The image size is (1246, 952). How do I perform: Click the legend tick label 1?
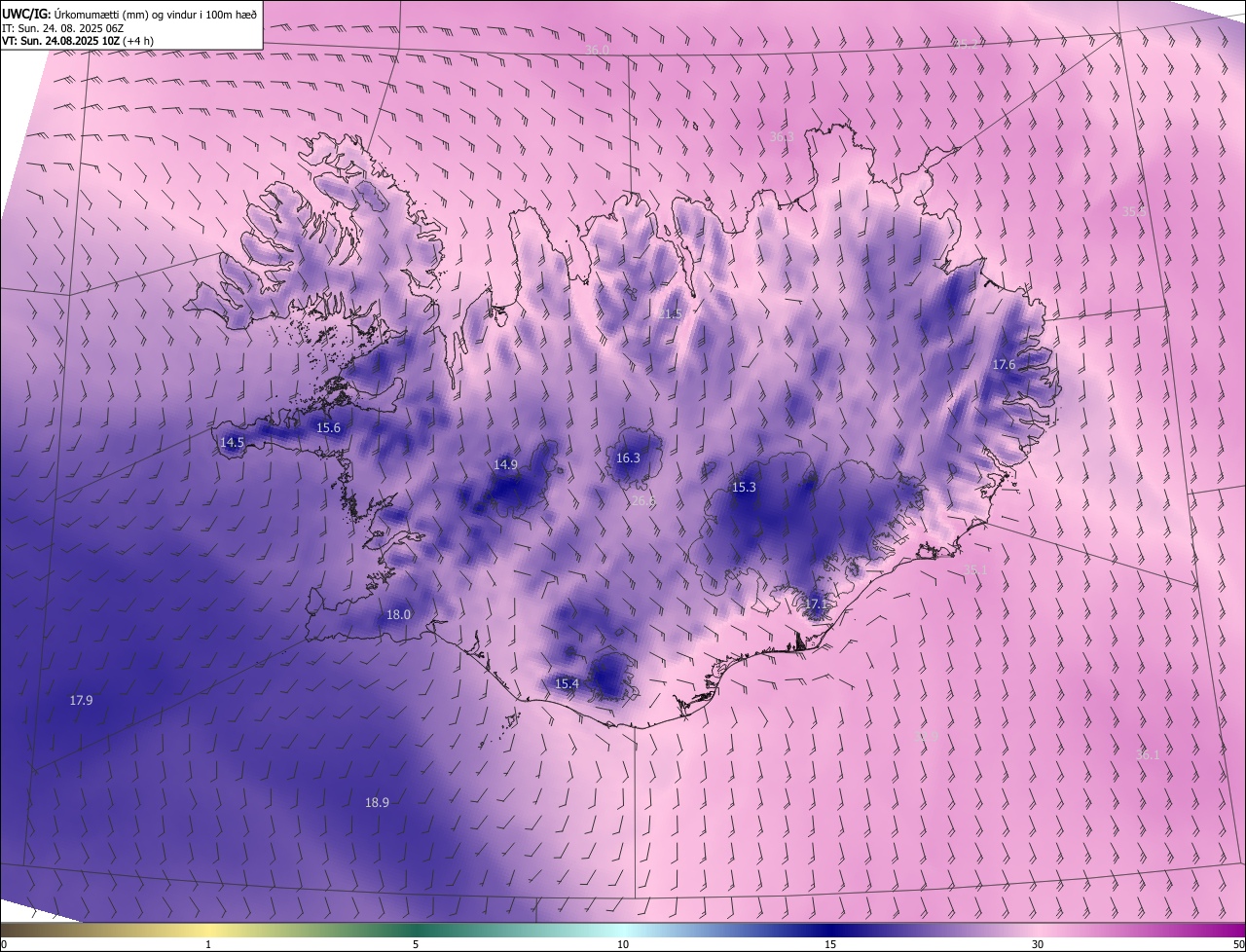pyautogui.click(x=208, y=945)
